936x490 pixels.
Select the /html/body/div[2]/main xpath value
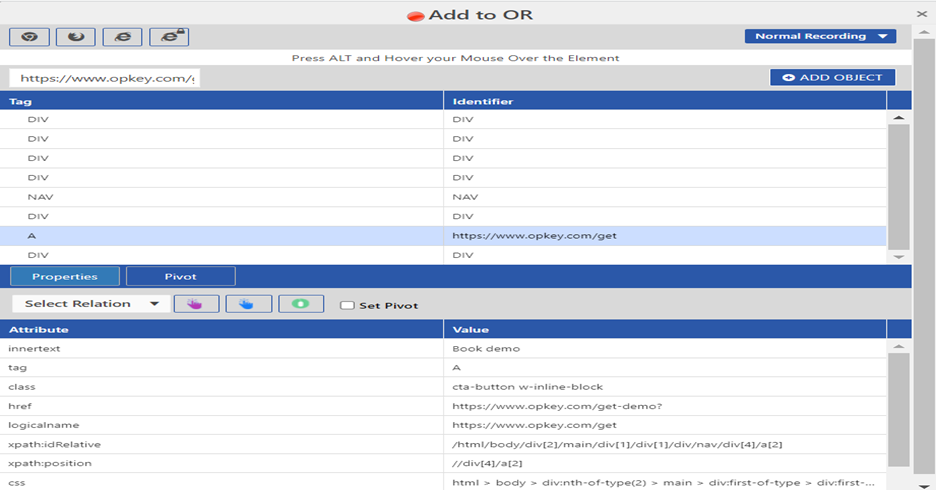click(665, 444)
